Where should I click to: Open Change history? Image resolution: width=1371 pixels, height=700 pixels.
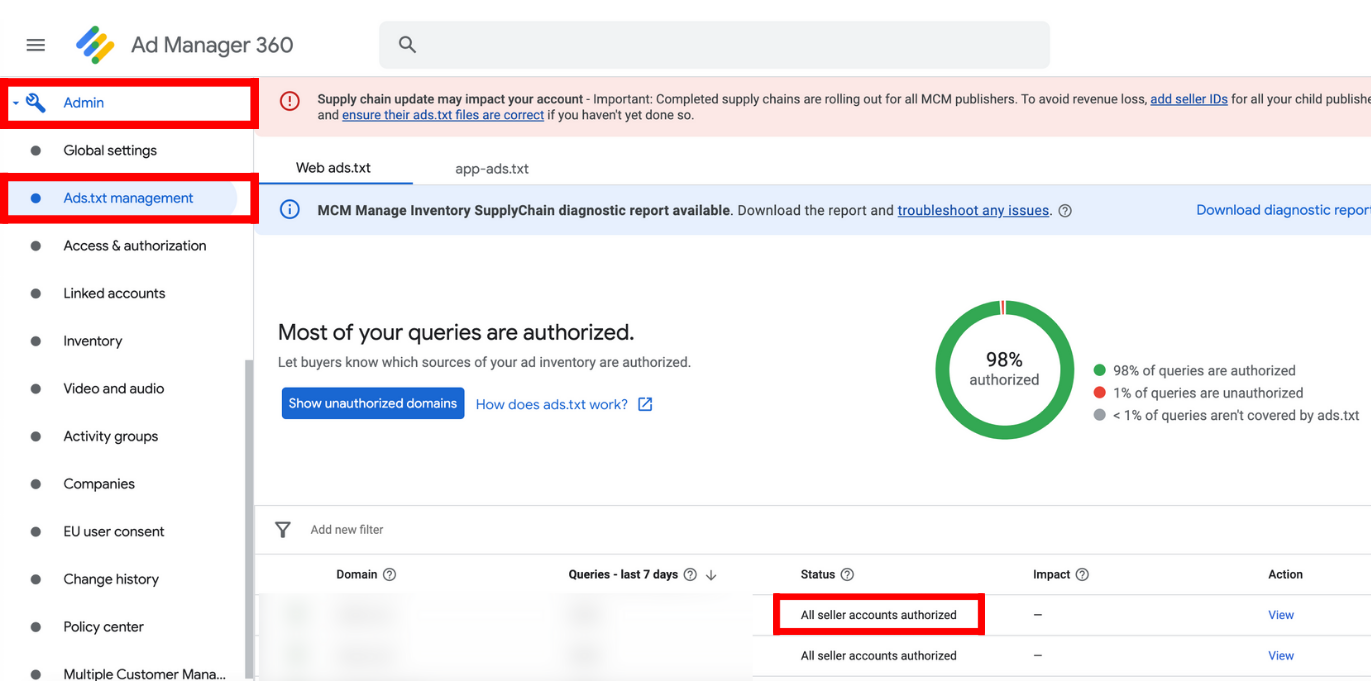click(x=111, y=580)
